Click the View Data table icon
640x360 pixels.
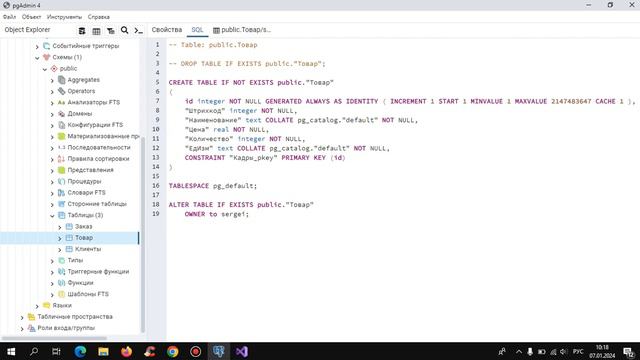point(96,31)
